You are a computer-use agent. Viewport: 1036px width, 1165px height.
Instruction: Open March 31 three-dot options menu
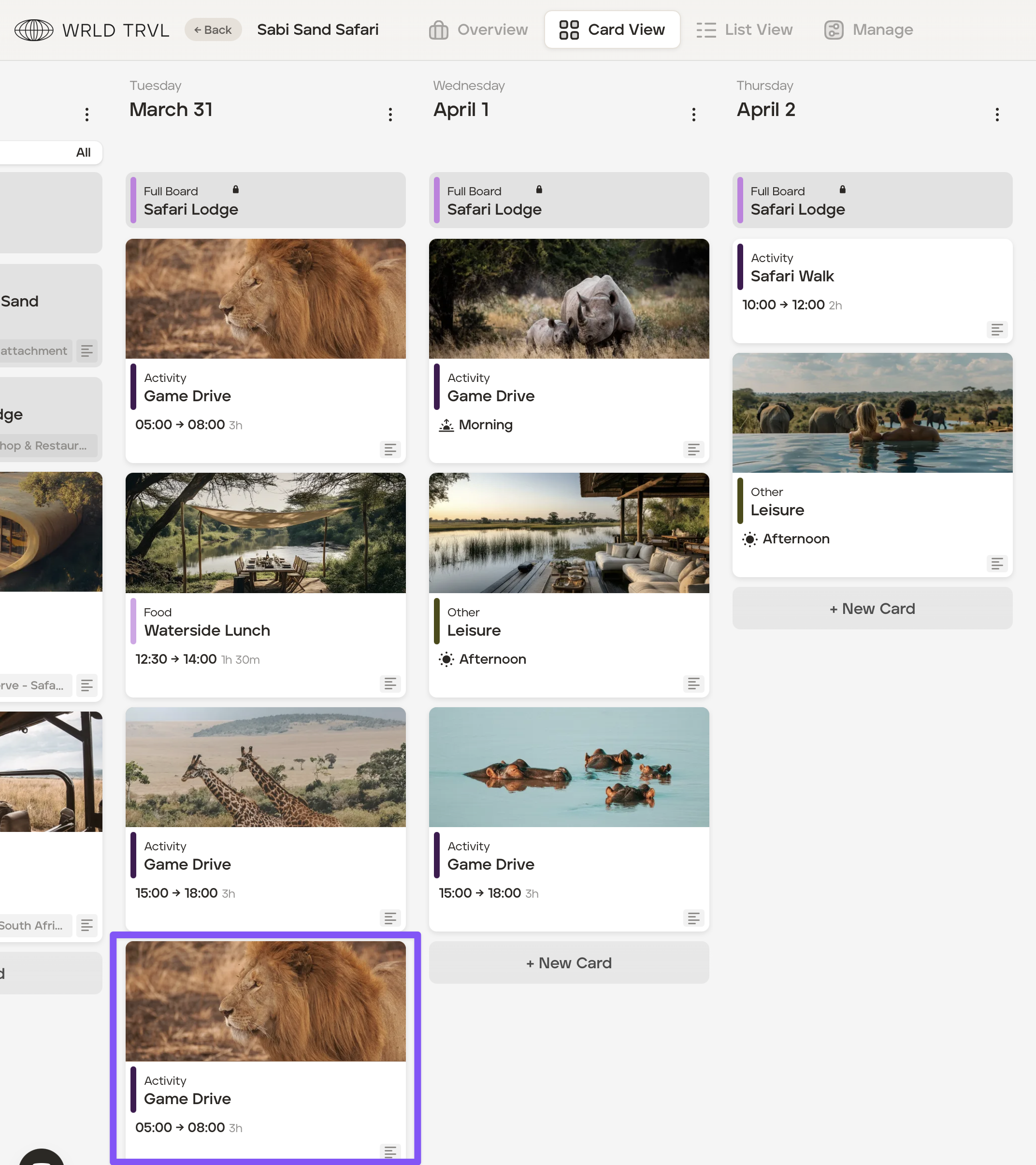[x=390, y=115]
